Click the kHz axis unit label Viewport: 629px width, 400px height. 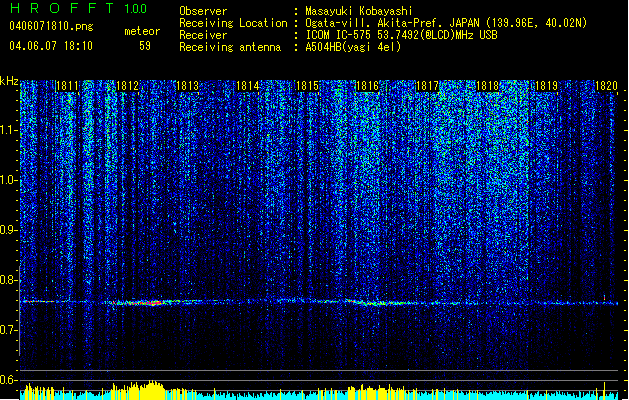click(9, 81)
